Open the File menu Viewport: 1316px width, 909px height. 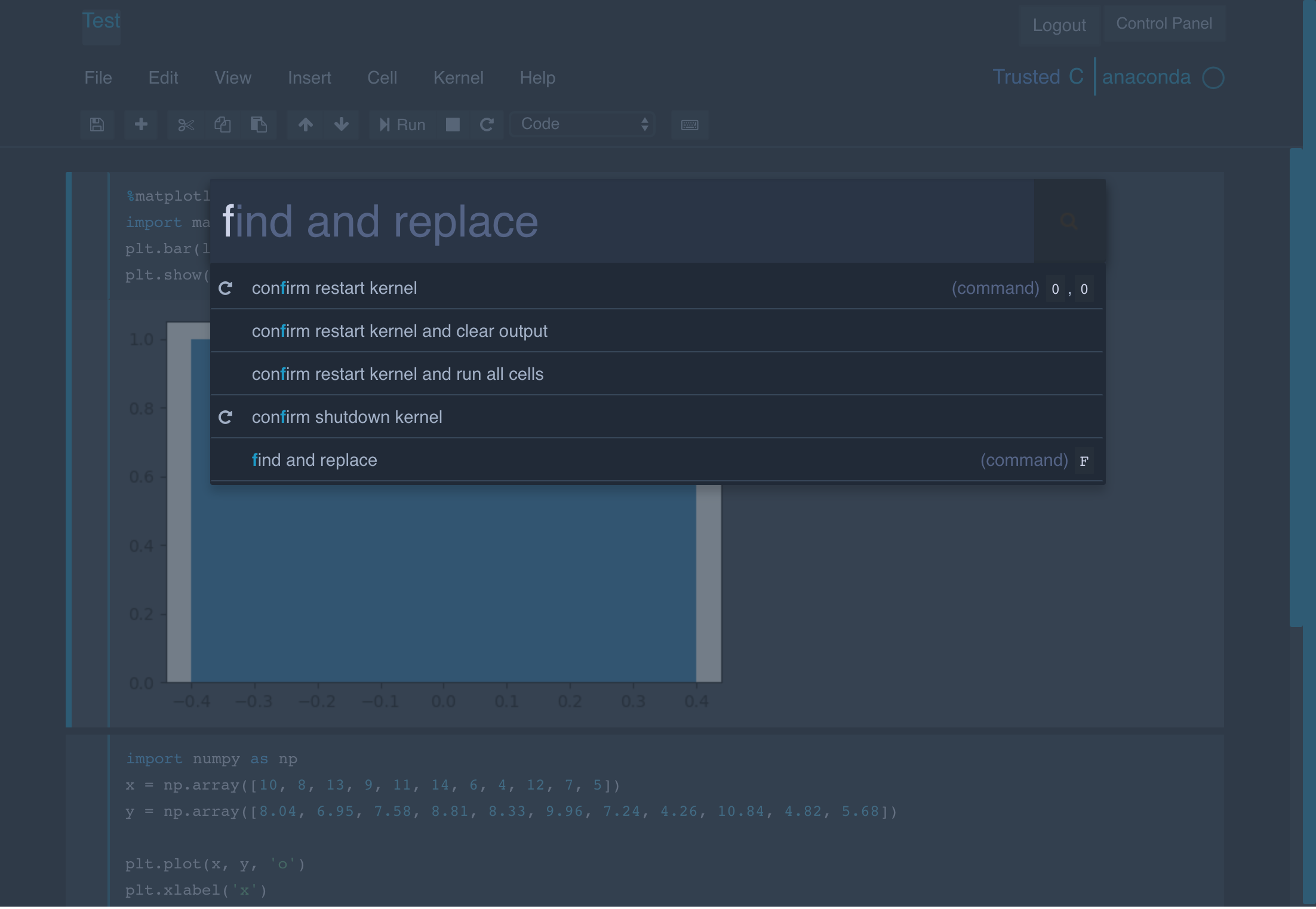point(98,78)
